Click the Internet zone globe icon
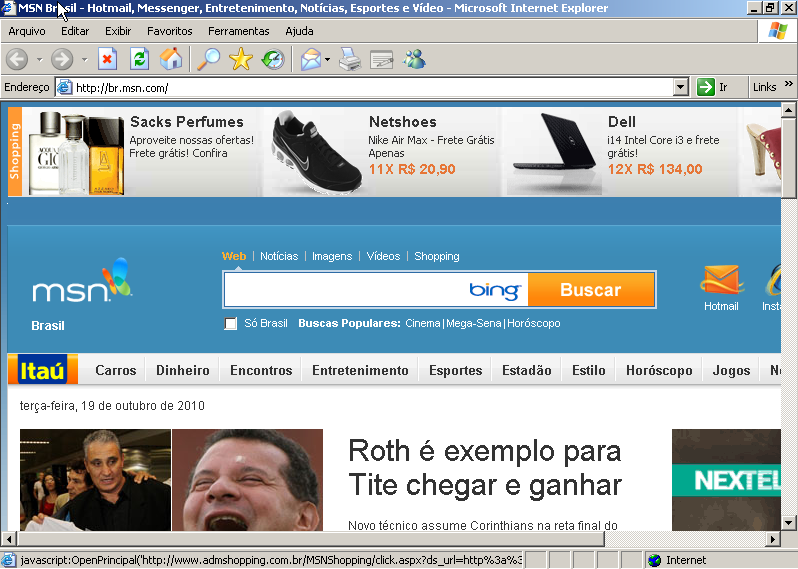Viewport: 798px width, 569px height. 654,560
